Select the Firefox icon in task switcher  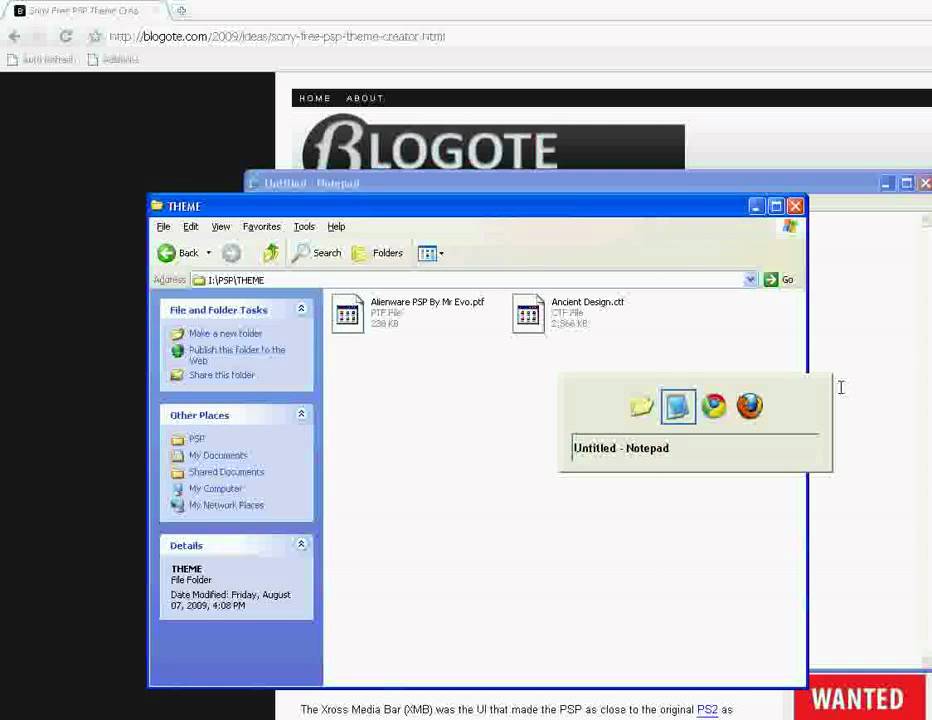750,407
